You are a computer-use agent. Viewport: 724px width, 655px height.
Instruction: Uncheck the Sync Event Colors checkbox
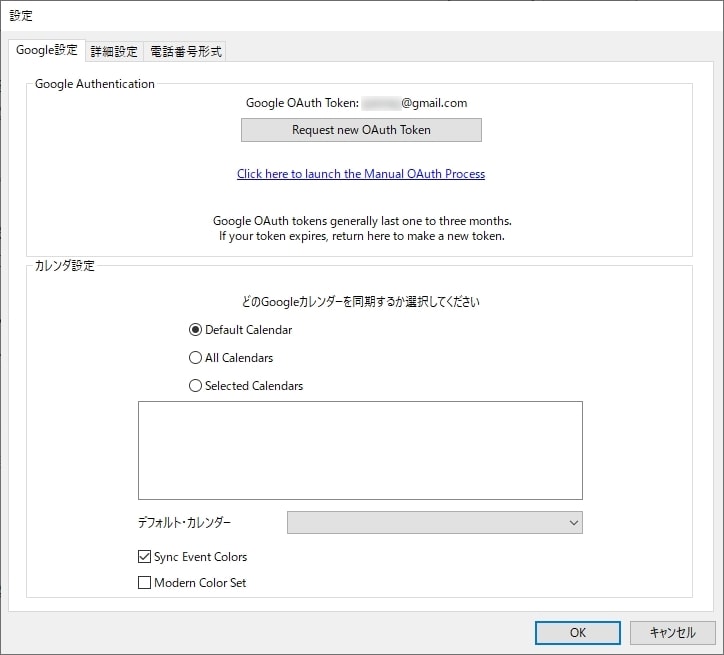click(x=193, y=557)
